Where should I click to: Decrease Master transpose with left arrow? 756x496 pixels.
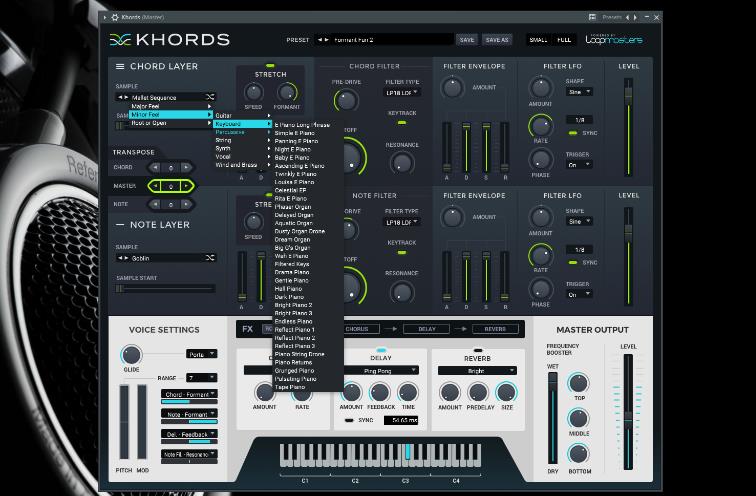coord(155,186)
